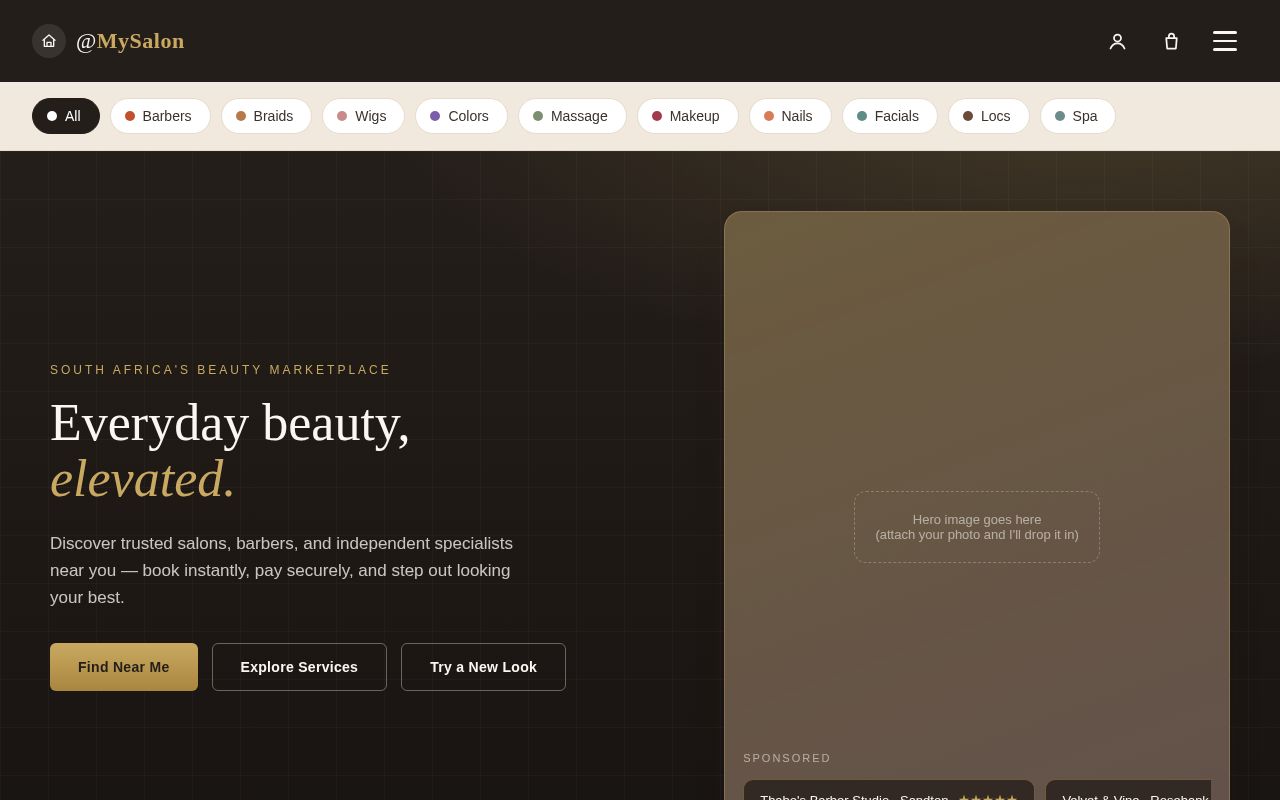Click the SPONSORED label

coord(787,758)
